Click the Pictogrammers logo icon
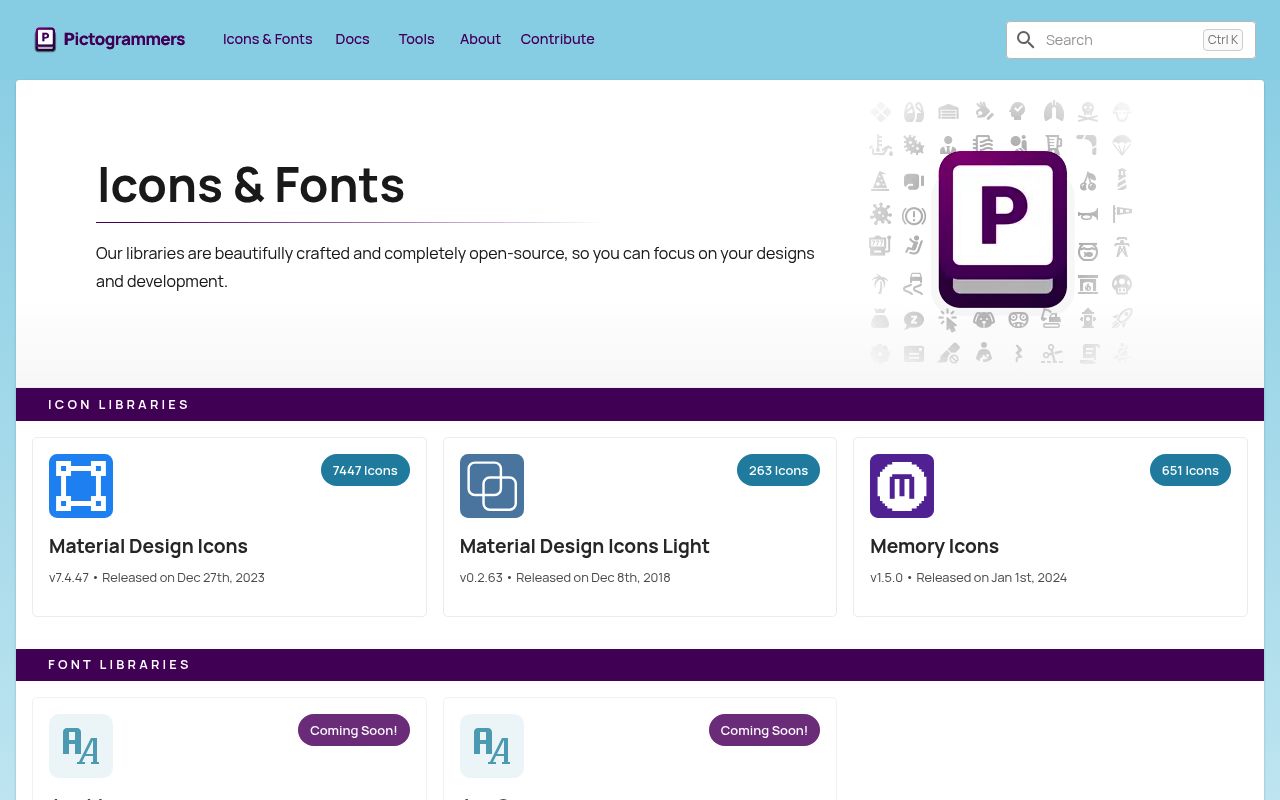 pyautogui.click(x=45, y=39)
